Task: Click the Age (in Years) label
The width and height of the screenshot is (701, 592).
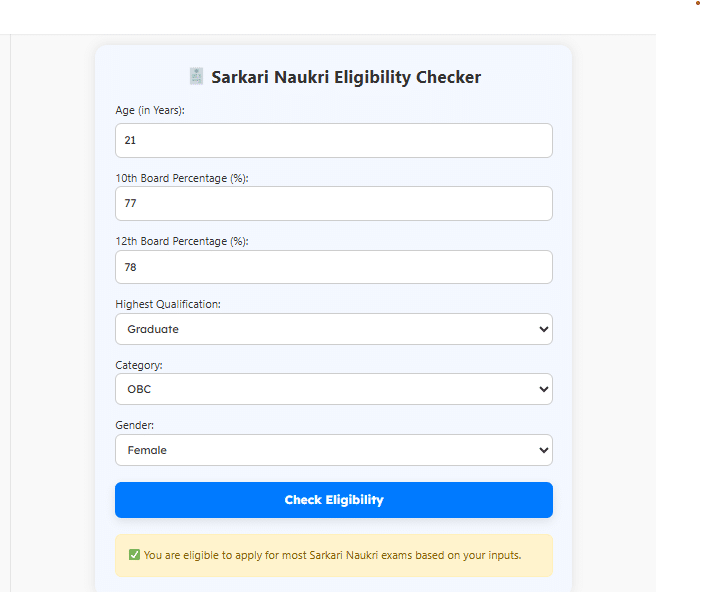Action: point(150,110)
